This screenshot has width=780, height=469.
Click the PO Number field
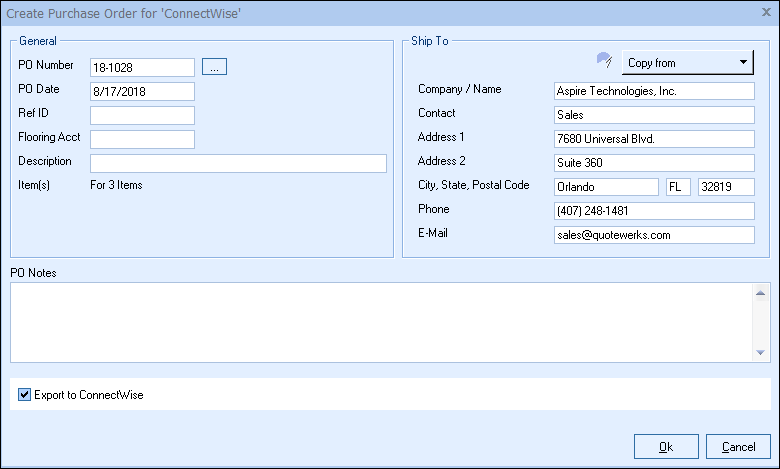(x=142, y=67)
